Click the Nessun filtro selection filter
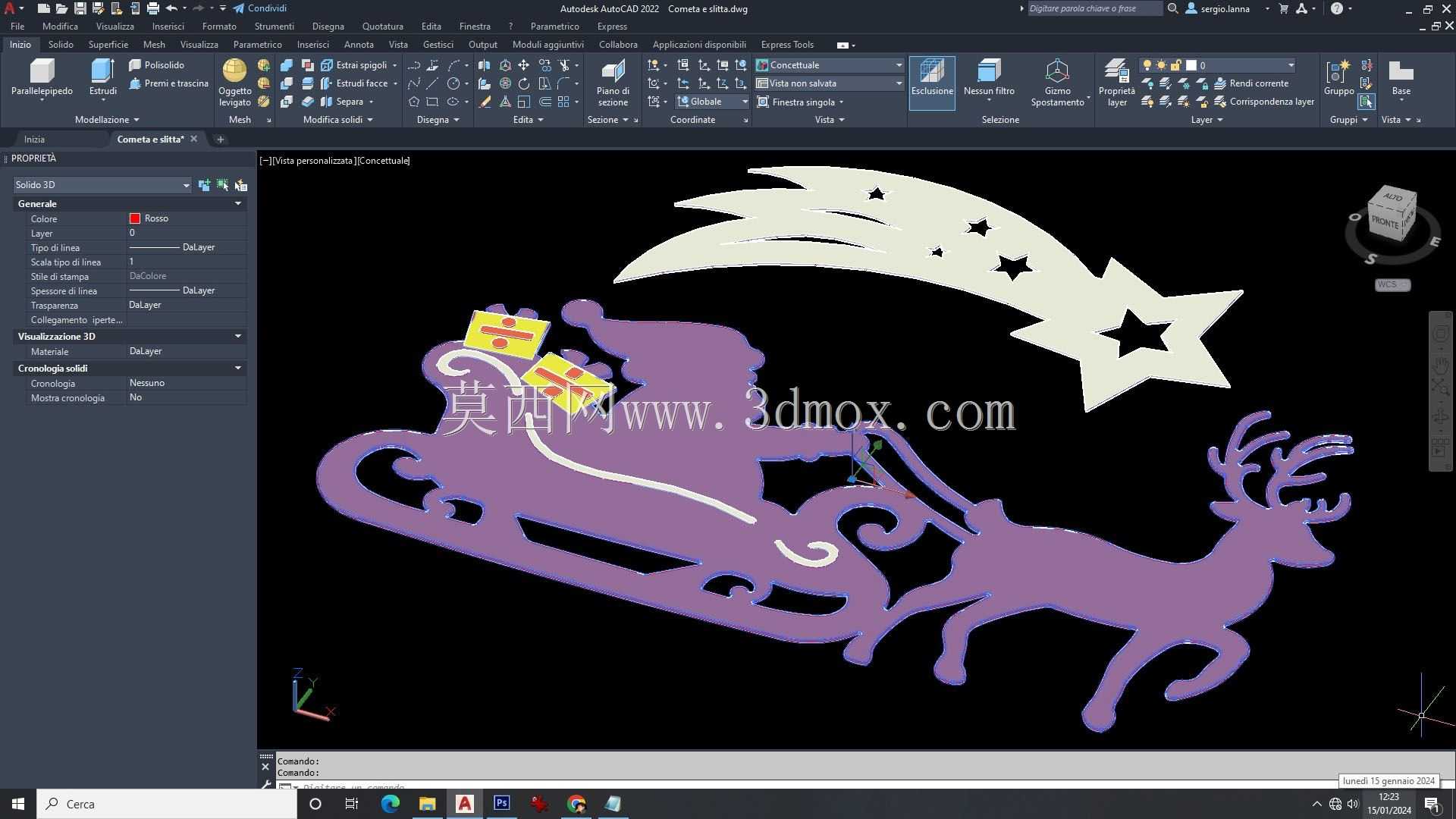1456x819 pixels. click(989, 78)
